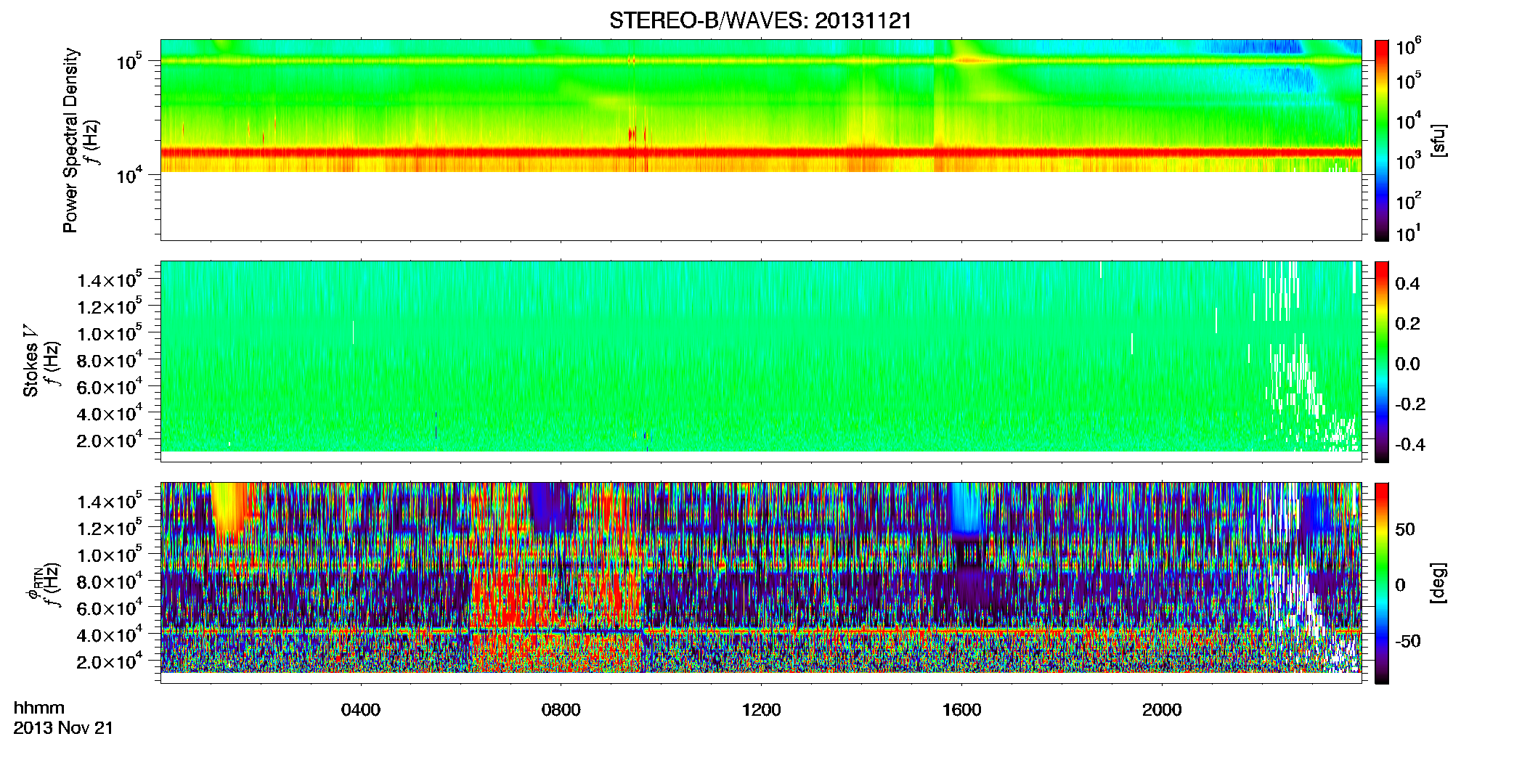Click the Stokes V axis title

pyautogui.click(x=30, y=362)
